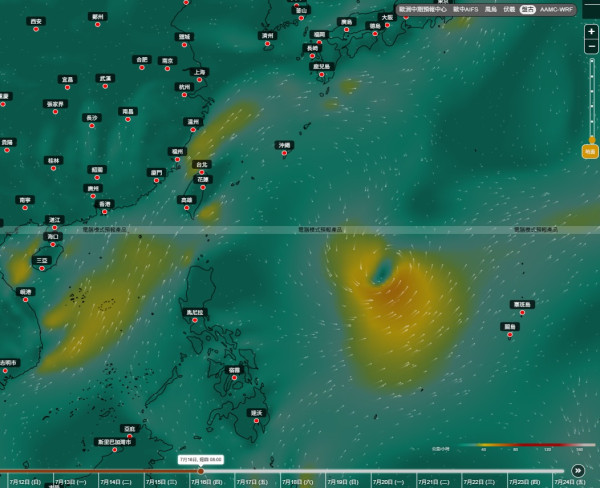Select 7月22日 on the date timeline
Image resolution: width=600 pixels, height=488 pixels.
click(479, 482)
